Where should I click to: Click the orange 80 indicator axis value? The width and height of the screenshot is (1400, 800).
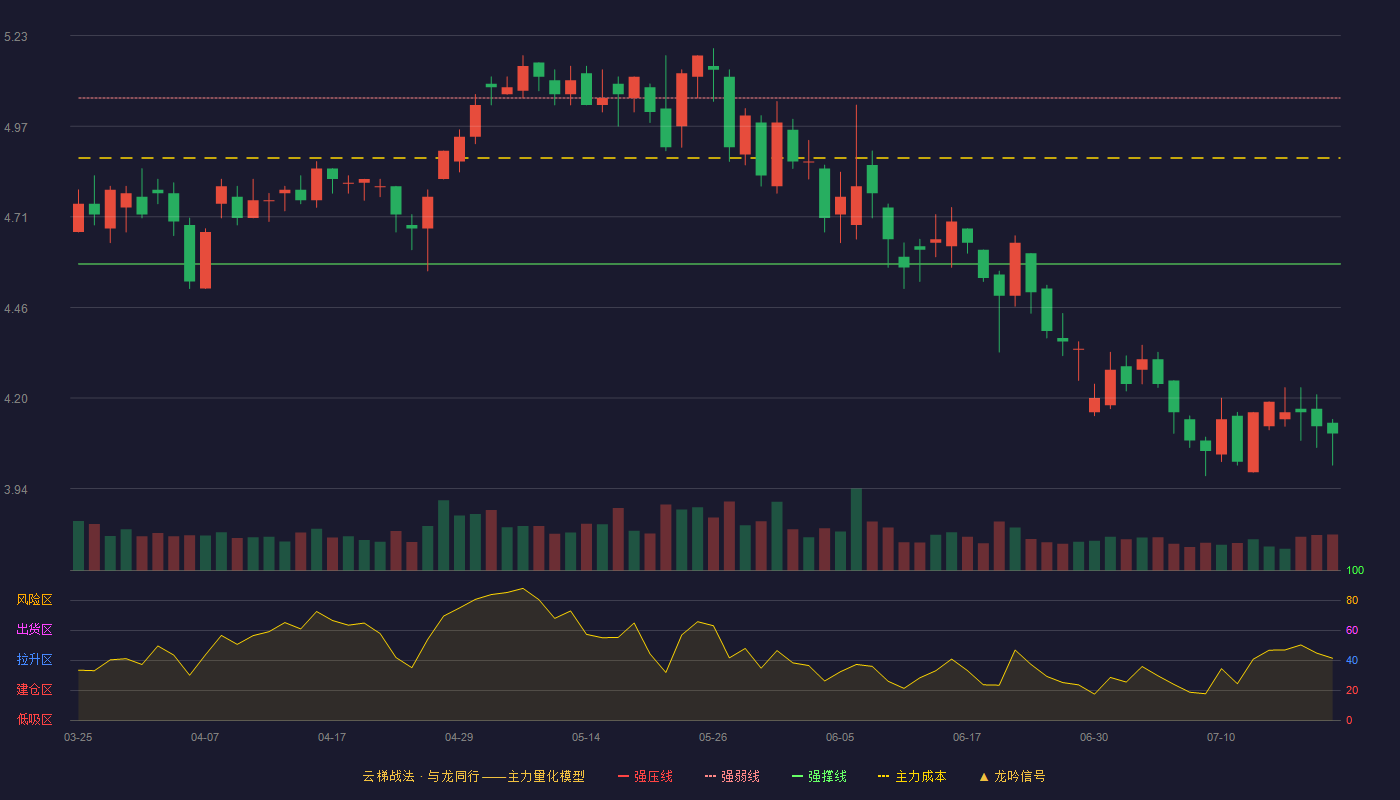click(x=1352, y=600)
